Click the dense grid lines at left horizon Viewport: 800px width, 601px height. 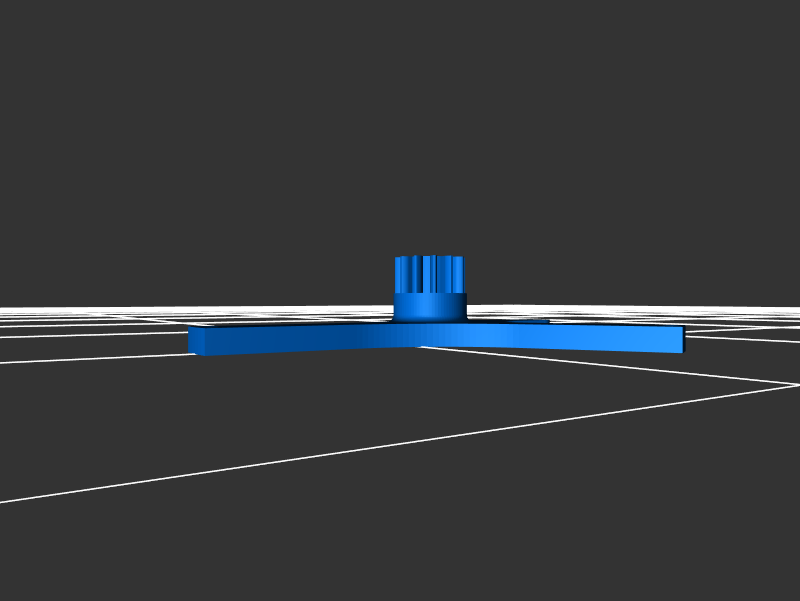click(60, 312)
